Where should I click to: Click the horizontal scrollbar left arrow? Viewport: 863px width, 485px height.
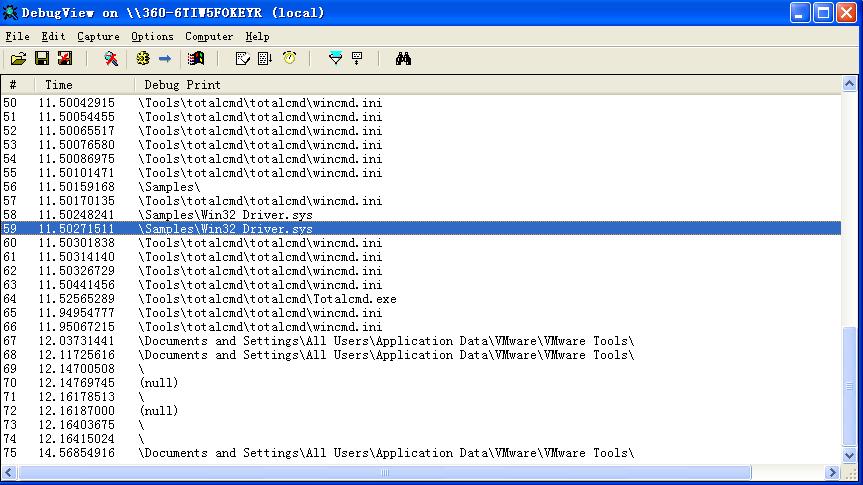pos(8,472)
